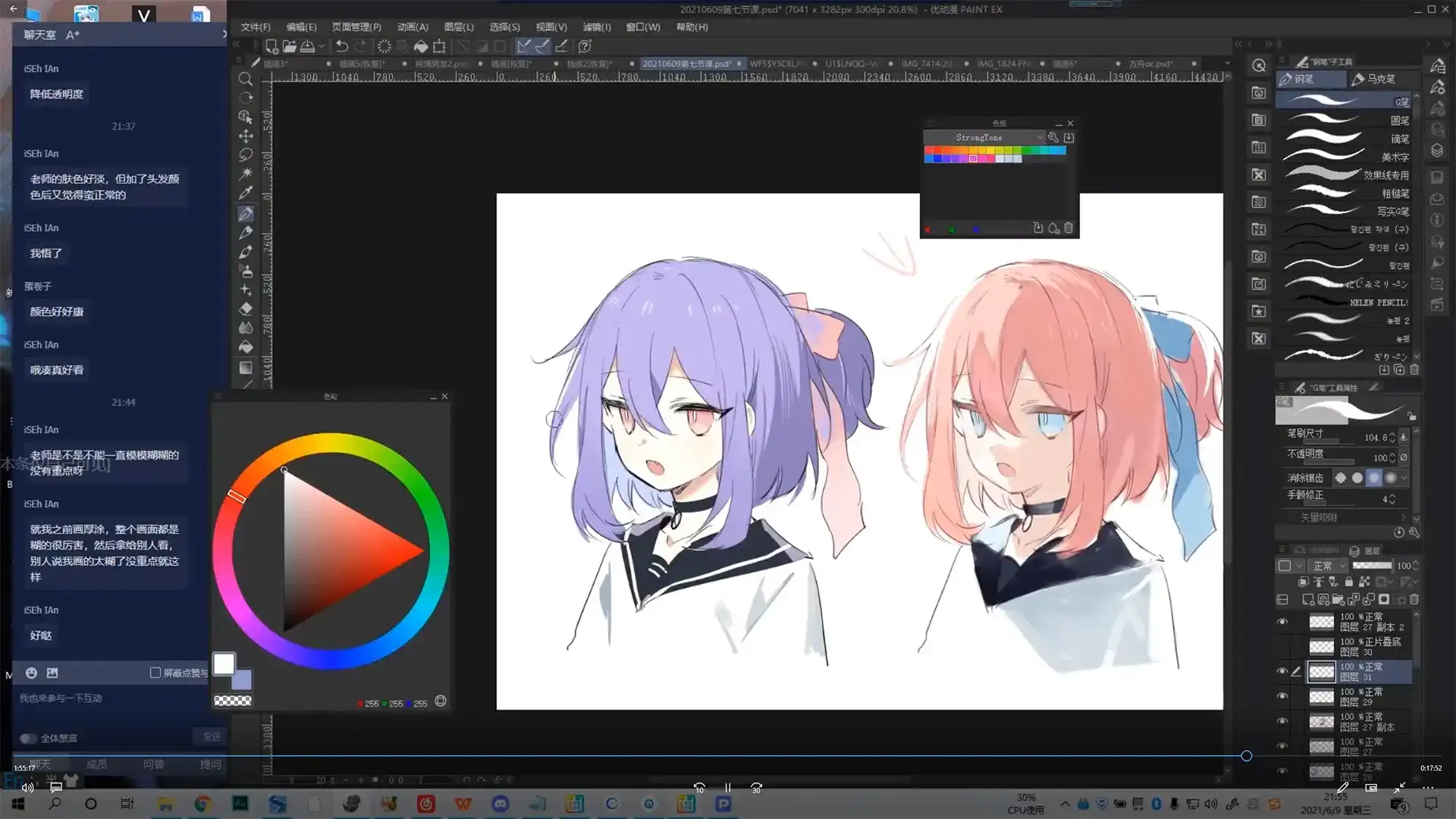Select the Lasso selection tool
The width and height of the screenshot is (1456, 819).
[x=246, y=155]
